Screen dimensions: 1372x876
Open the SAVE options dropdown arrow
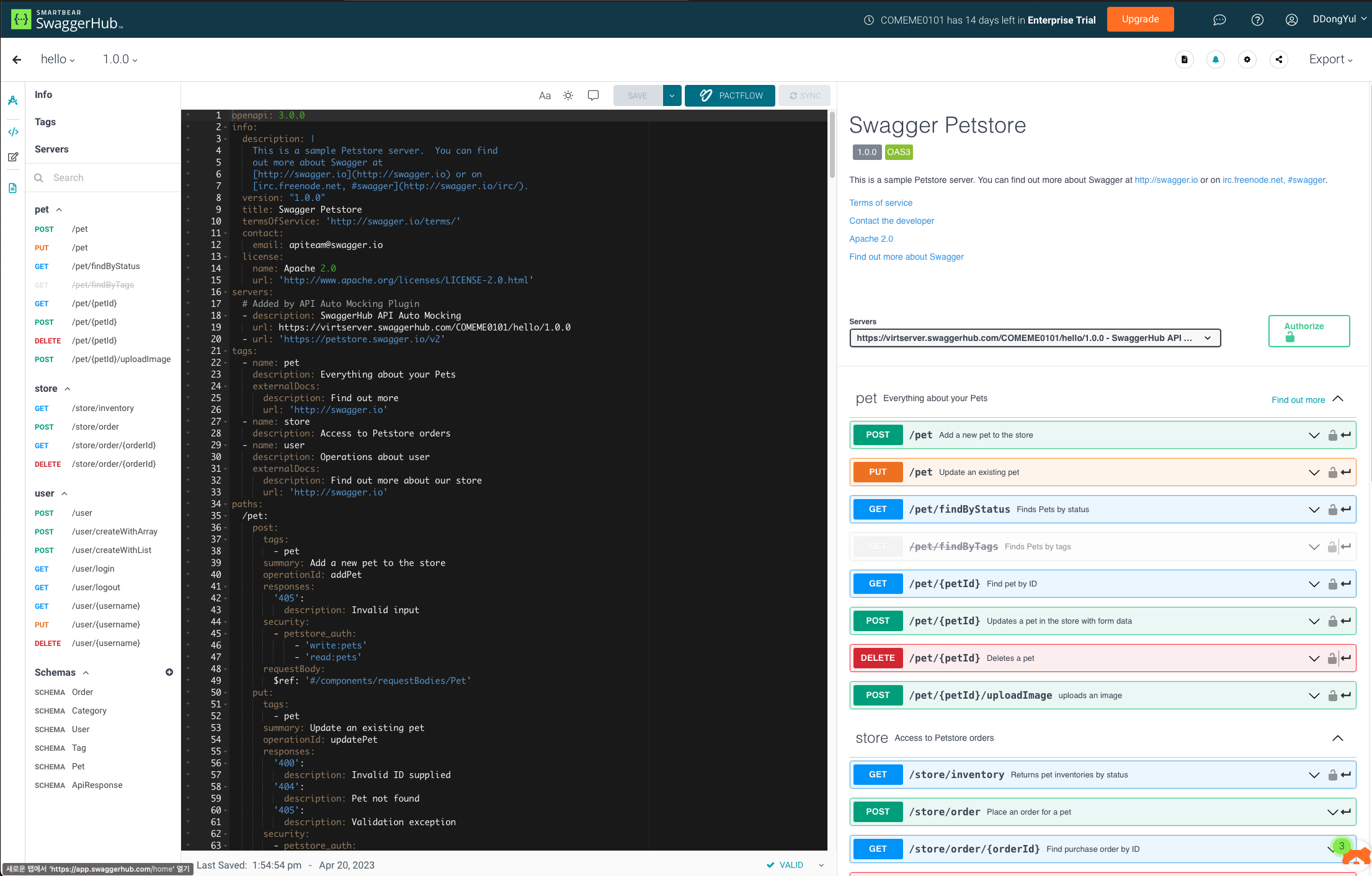[x=672, y=95]
